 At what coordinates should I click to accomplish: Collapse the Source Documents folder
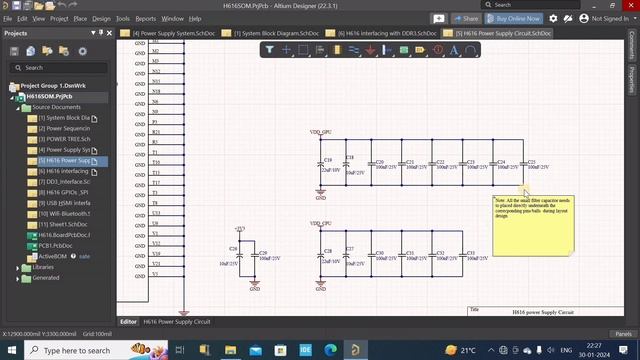click(x=18, y=108)
